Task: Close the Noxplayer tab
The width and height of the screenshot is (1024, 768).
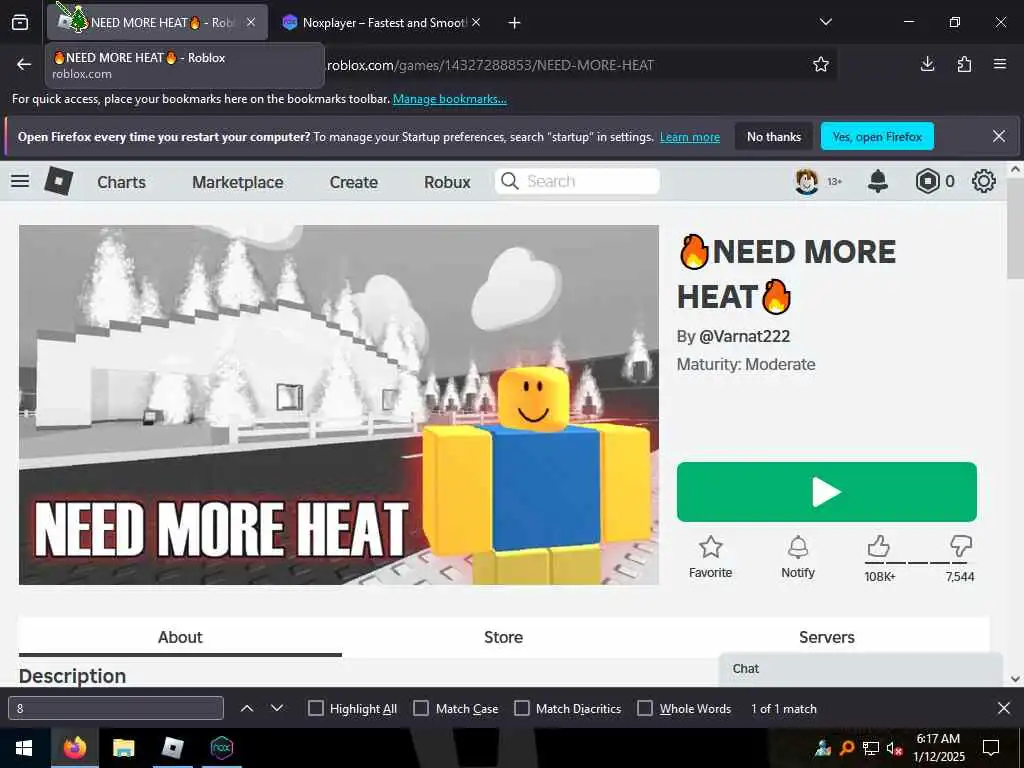Action: pos(476,22)
